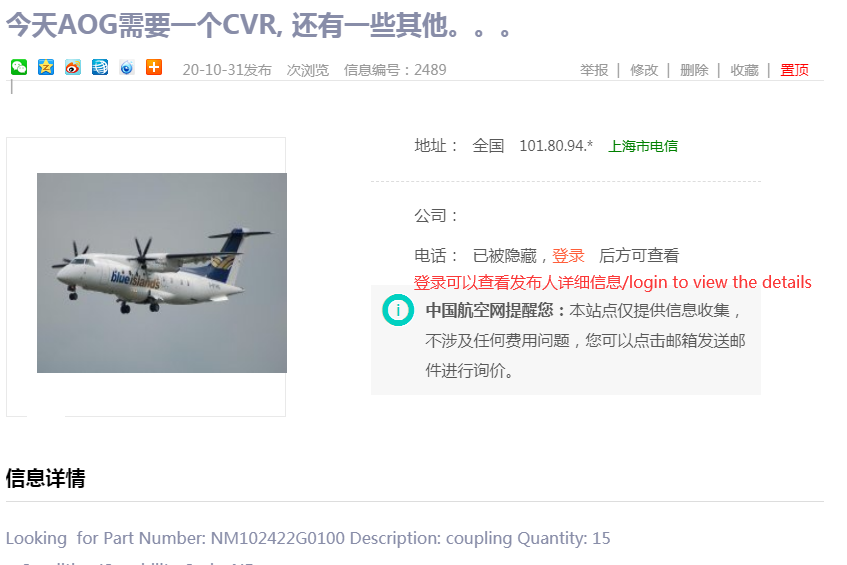Click the blue water-drop share icon
The image size is (847, 565).
pos(127,68)
